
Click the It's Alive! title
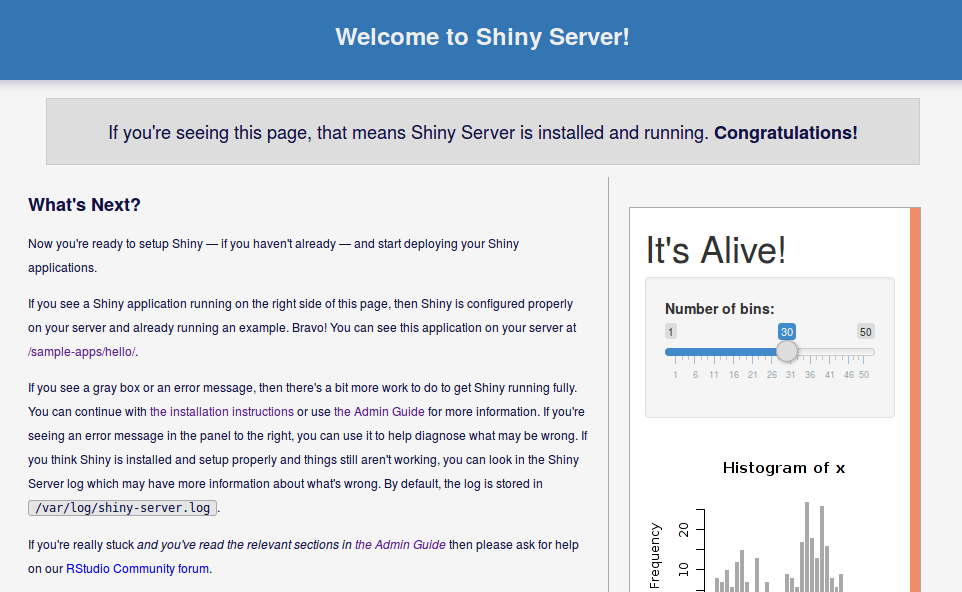tap(716, 250)
